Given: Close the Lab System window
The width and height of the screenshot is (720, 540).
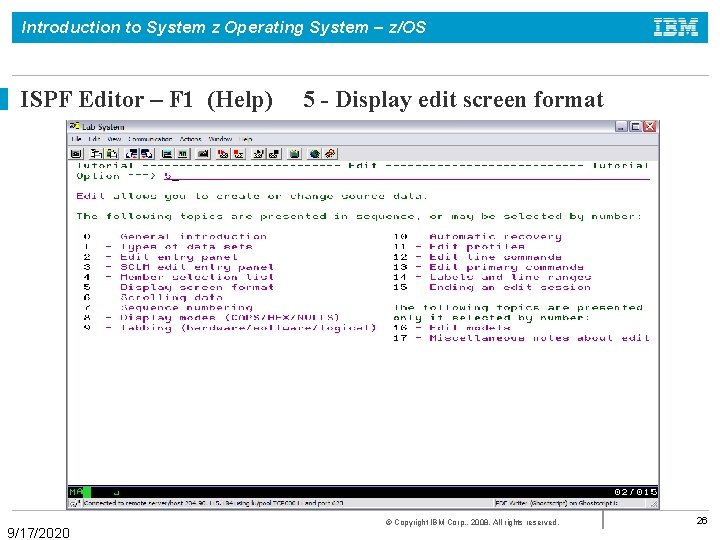Looking at the screenshot, I should click(650, 126).
